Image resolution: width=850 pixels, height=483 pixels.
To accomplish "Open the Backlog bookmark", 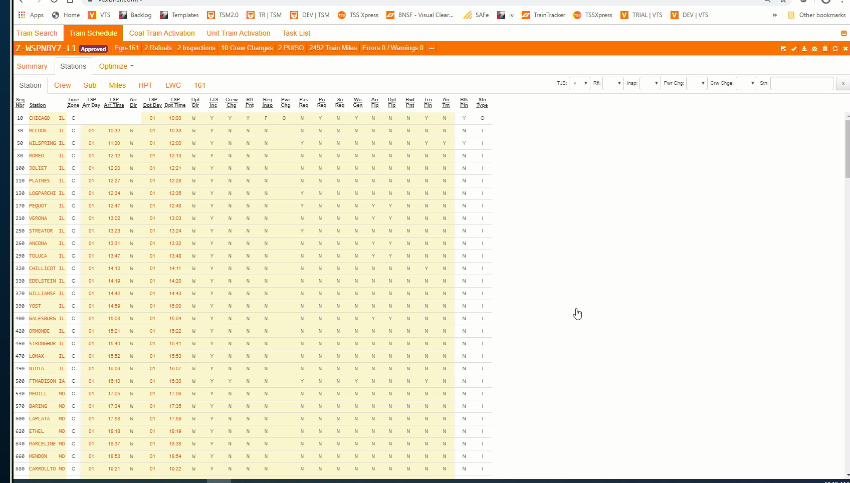I will point(135,15).
